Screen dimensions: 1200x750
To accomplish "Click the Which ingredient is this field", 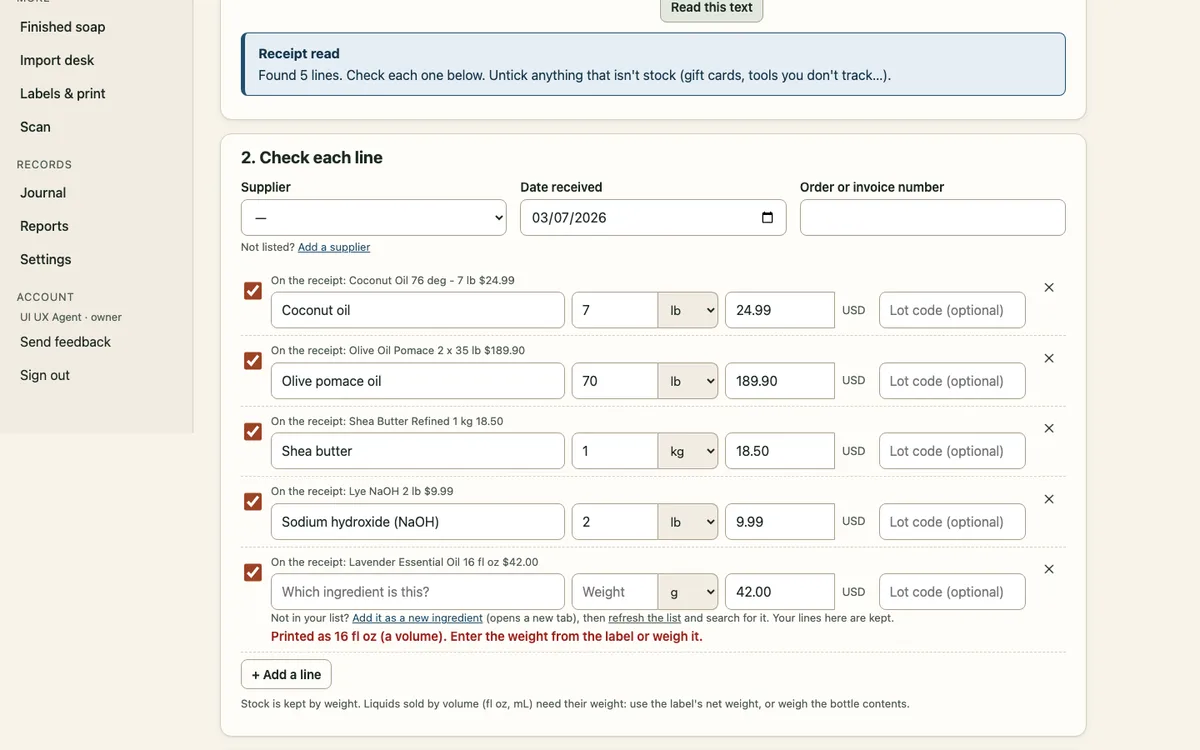I will [x=418, y=592].
